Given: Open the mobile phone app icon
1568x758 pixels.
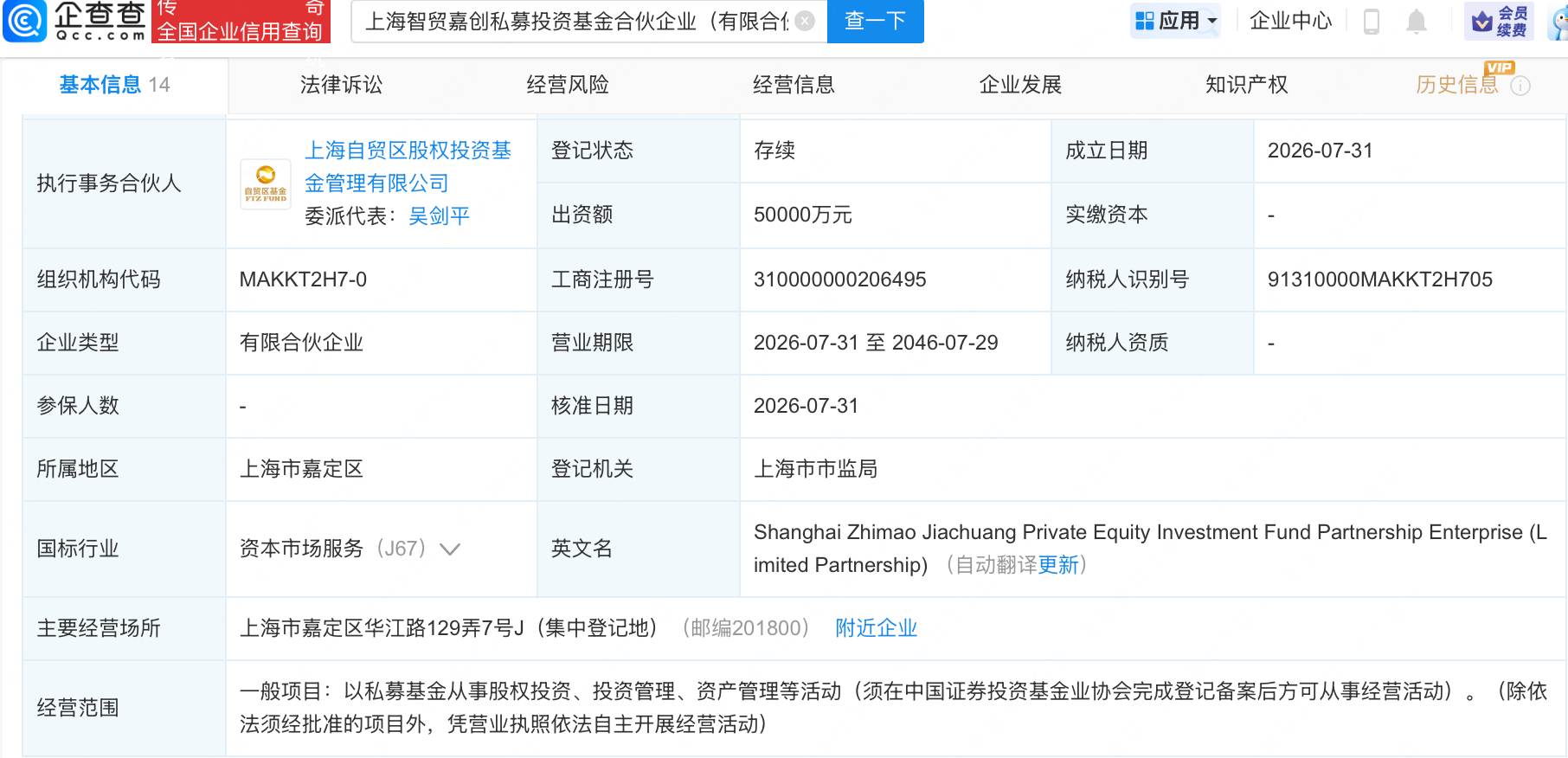Looking at the screenshot, I should pyautogui.click(x=1372, y=21).
